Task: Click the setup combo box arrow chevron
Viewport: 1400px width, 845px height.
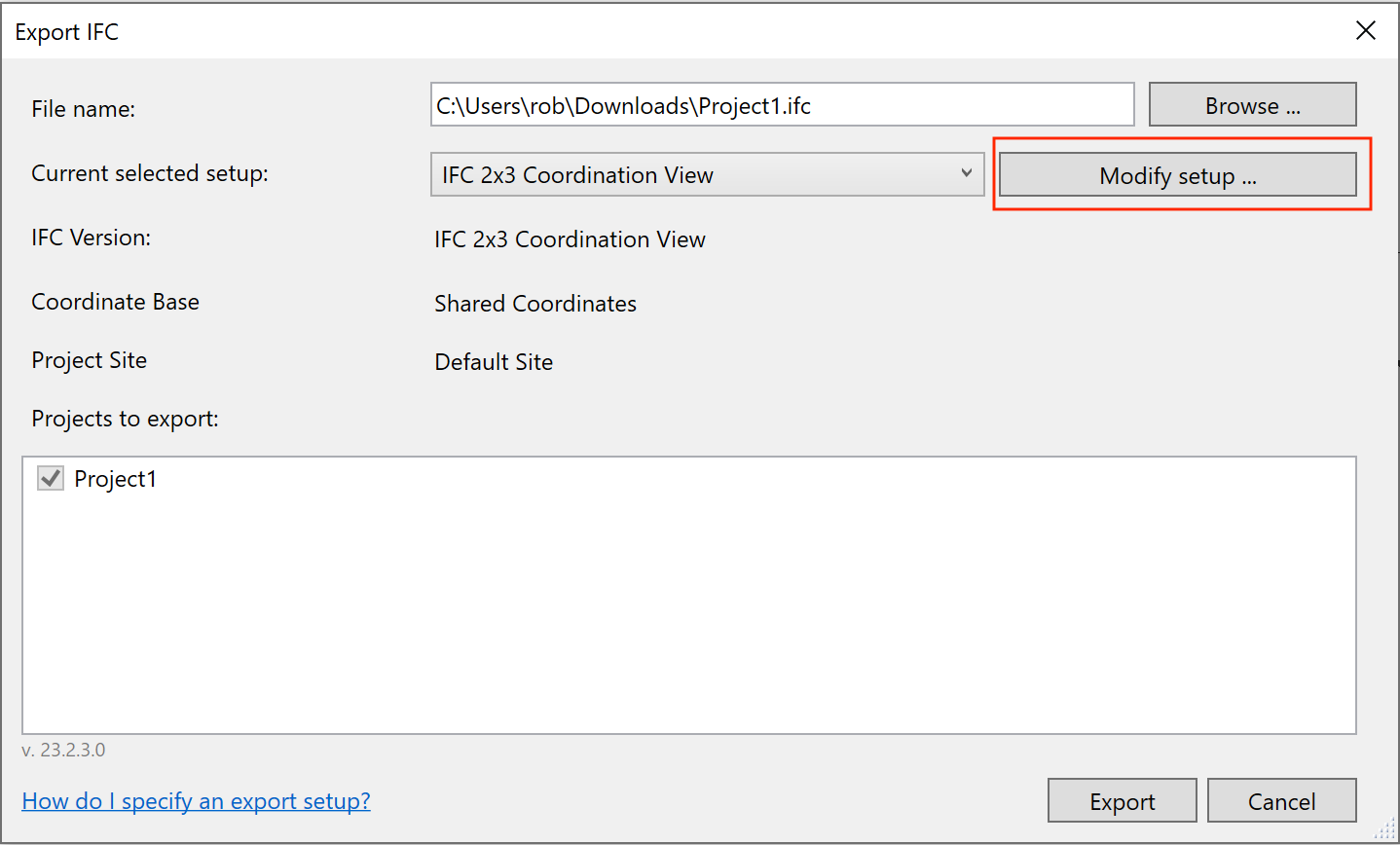Action: coord(966,173)
